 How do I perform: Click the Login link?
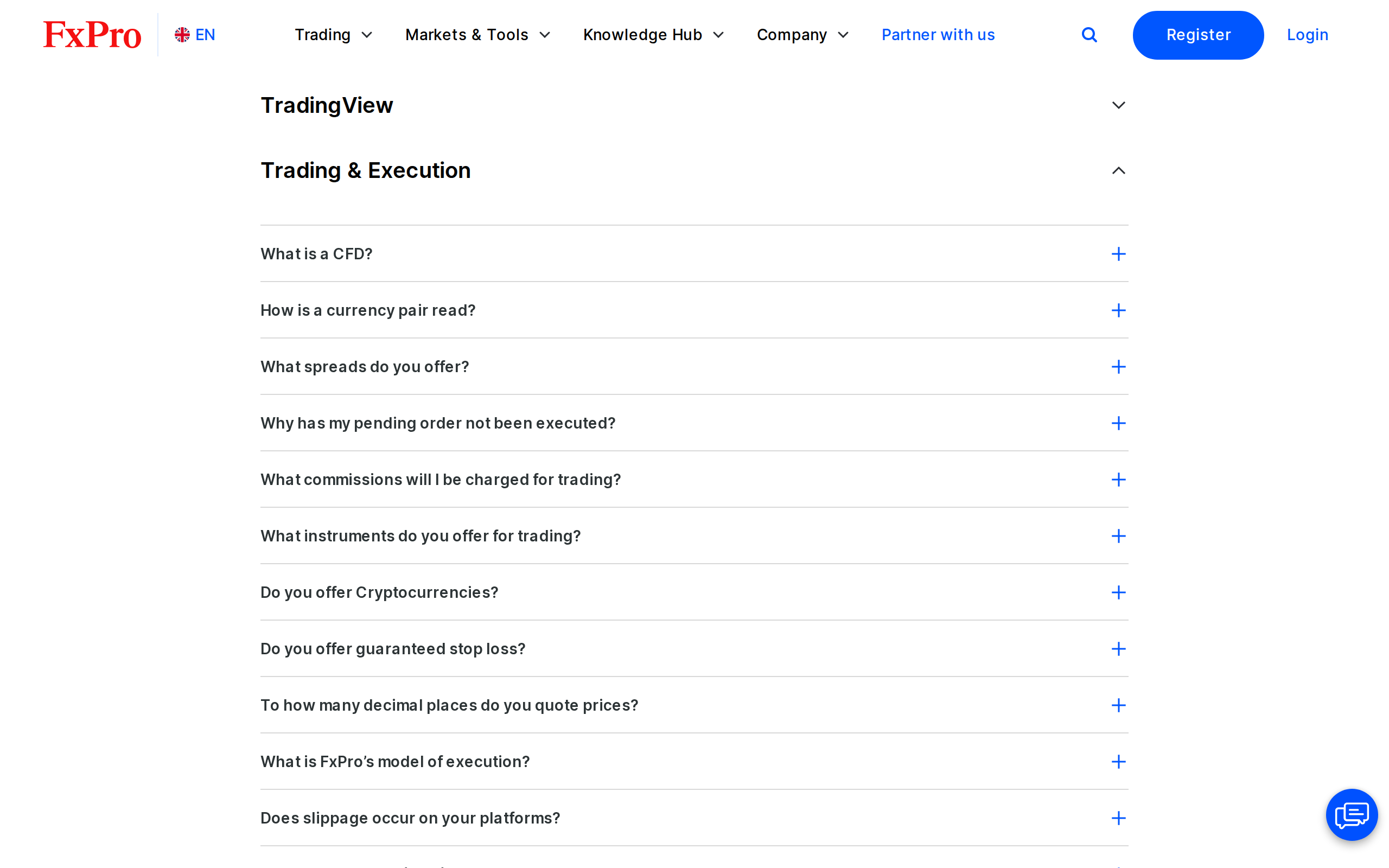point(1307,35)
